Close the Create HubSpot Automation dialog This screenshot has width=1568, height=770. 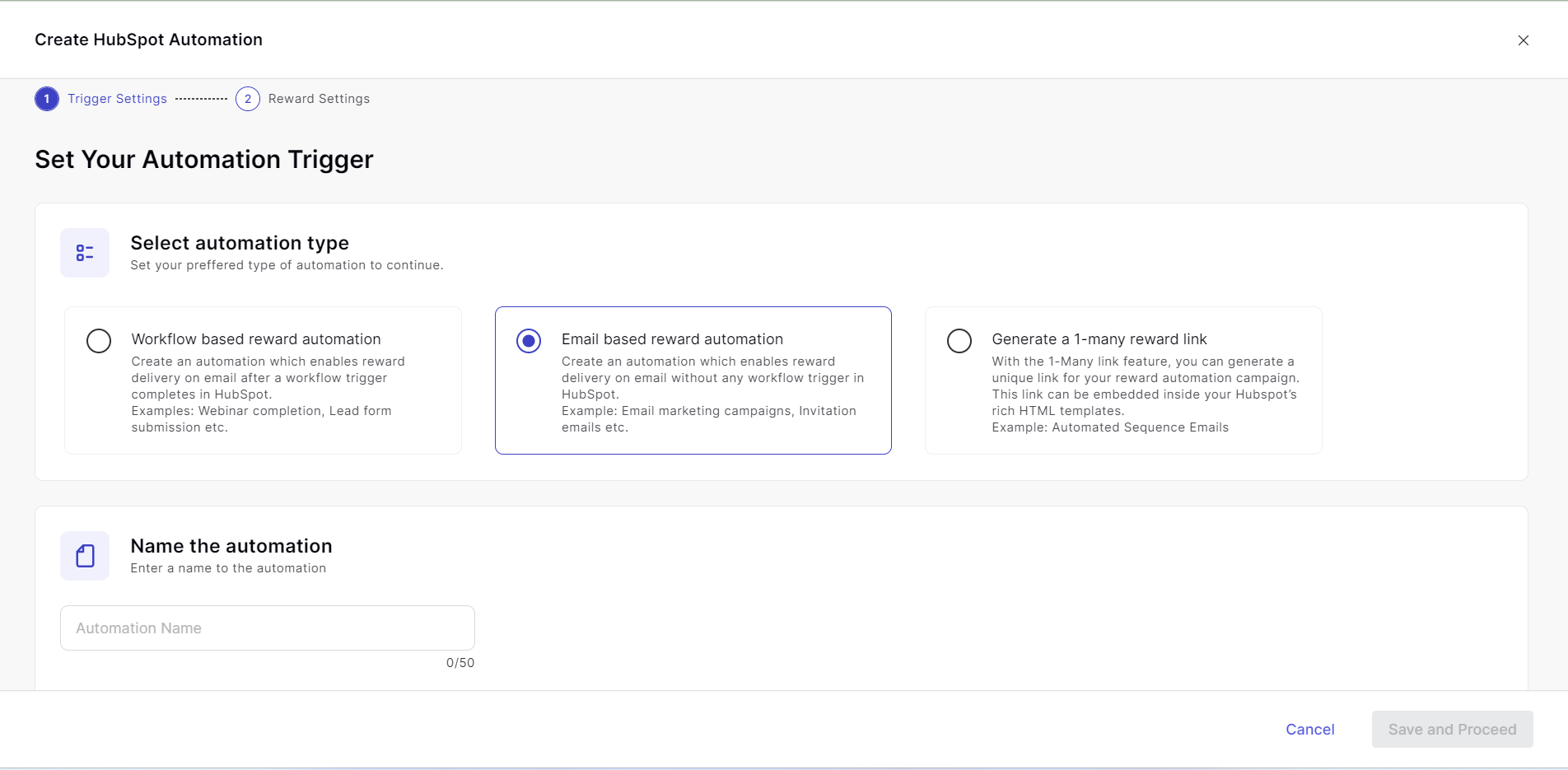coord(1523,40)
